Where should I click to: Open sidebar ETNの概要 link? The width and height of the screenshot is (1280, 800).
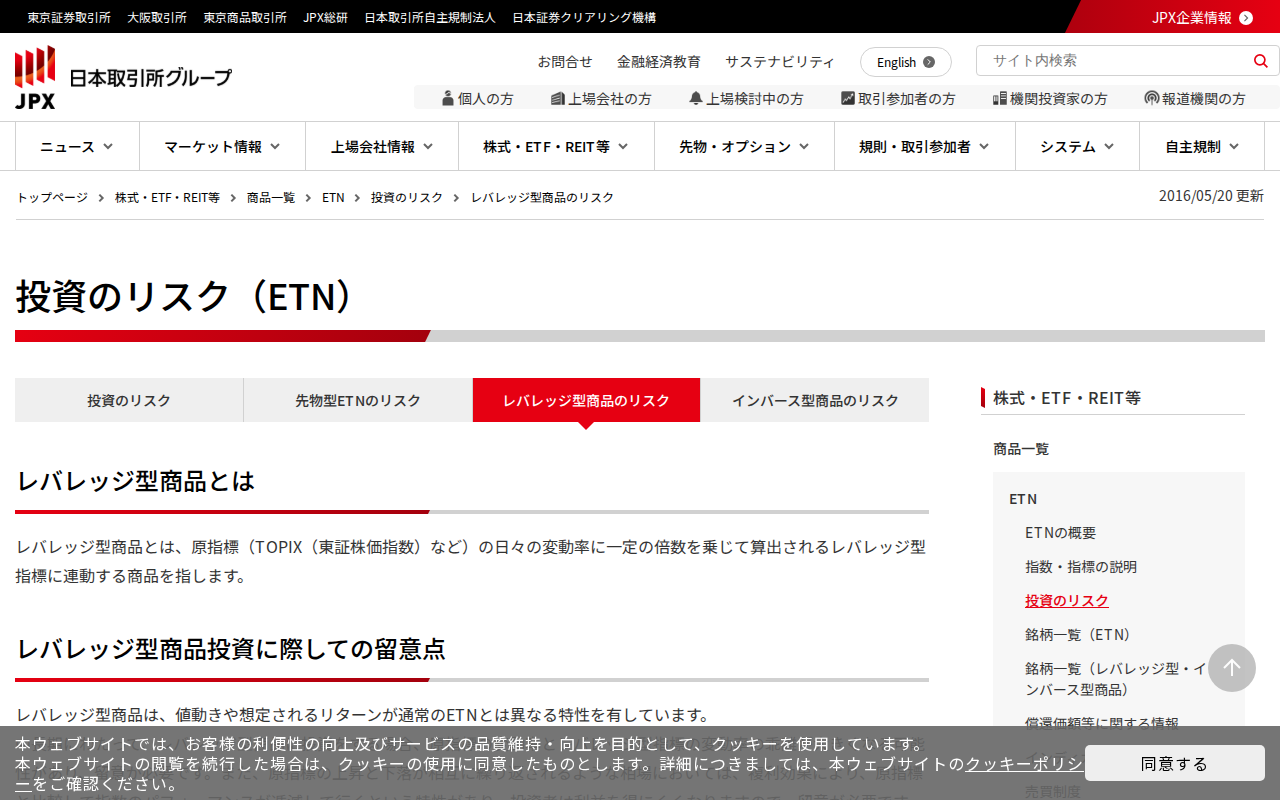1060,532
